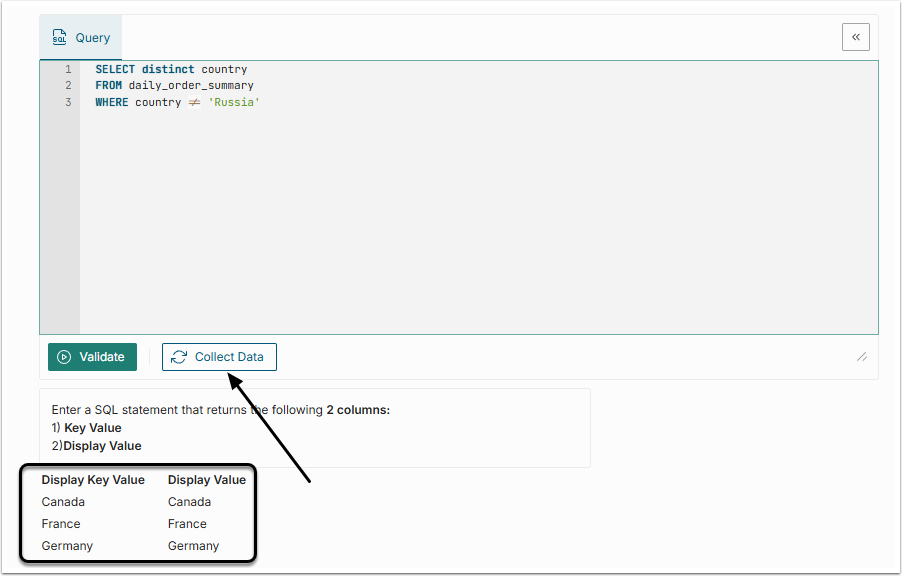This screenshot has height=576, width=902.
Task: Click Germany in Display Value column
Action: pyautogui.click(x=193, y=546)
